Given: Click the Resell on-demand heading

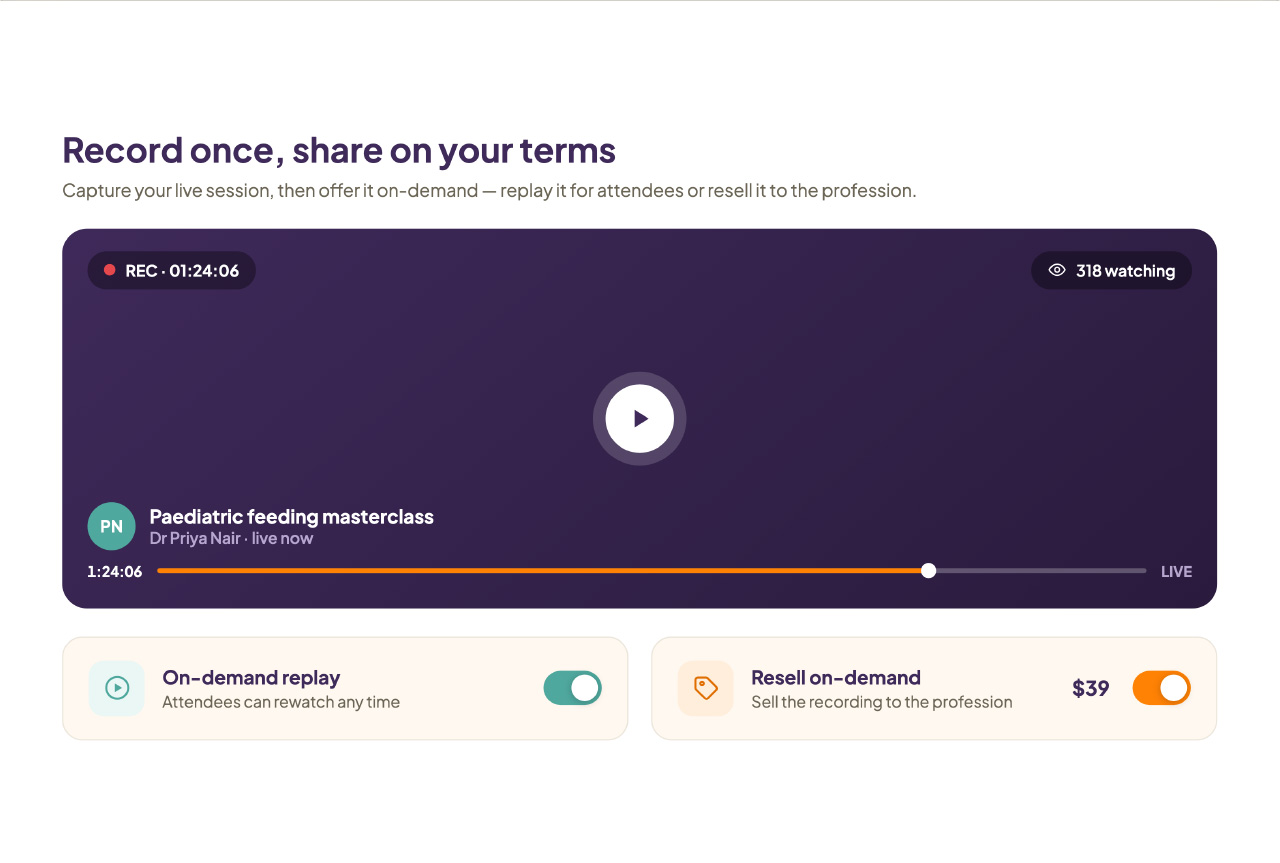Looking at the screenshot, I should [x=836, y=677].
